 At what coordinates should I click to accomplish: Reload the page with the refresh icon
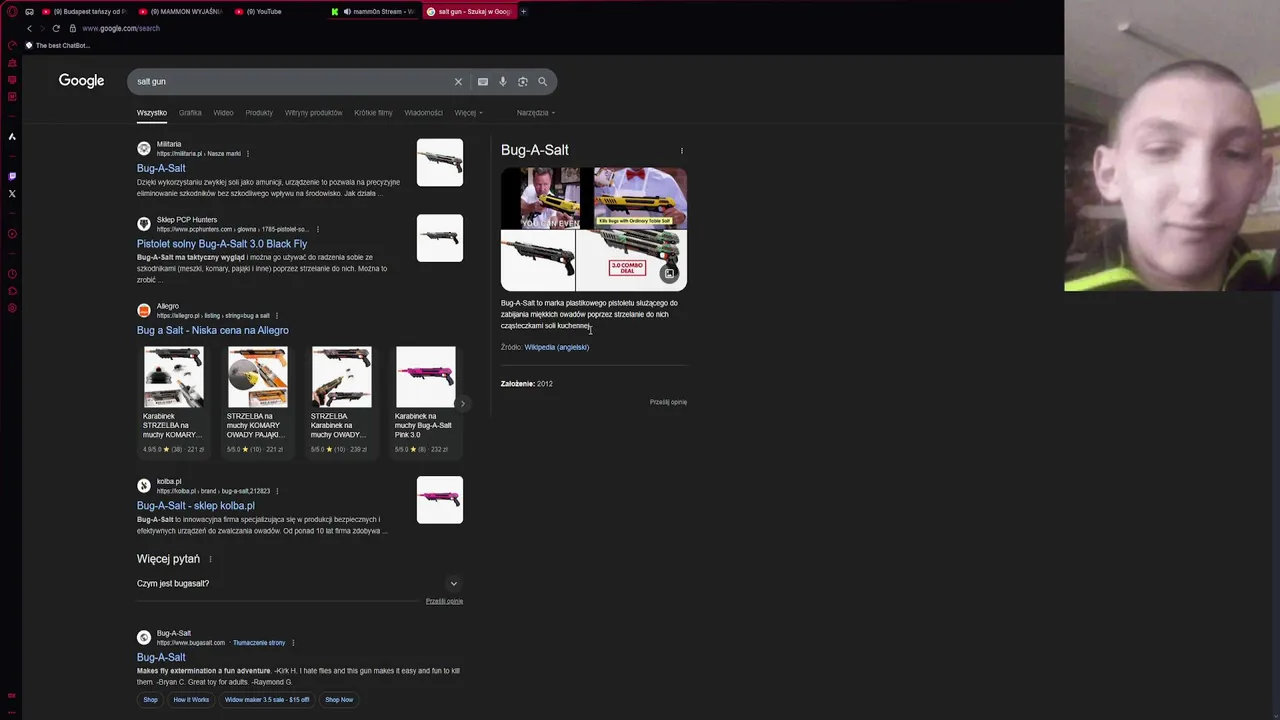[56, 28]
